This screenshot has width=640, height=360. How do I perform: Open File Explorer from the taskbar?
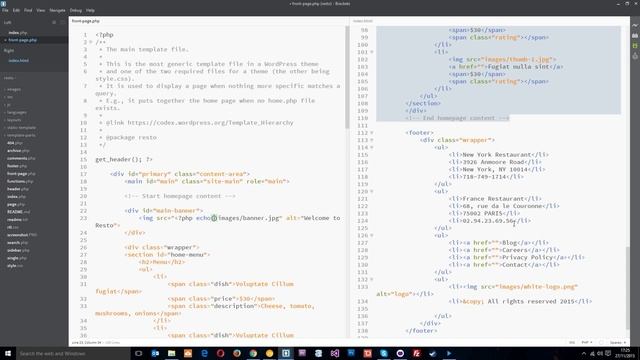pyautogui.click(x=171, y=353)
